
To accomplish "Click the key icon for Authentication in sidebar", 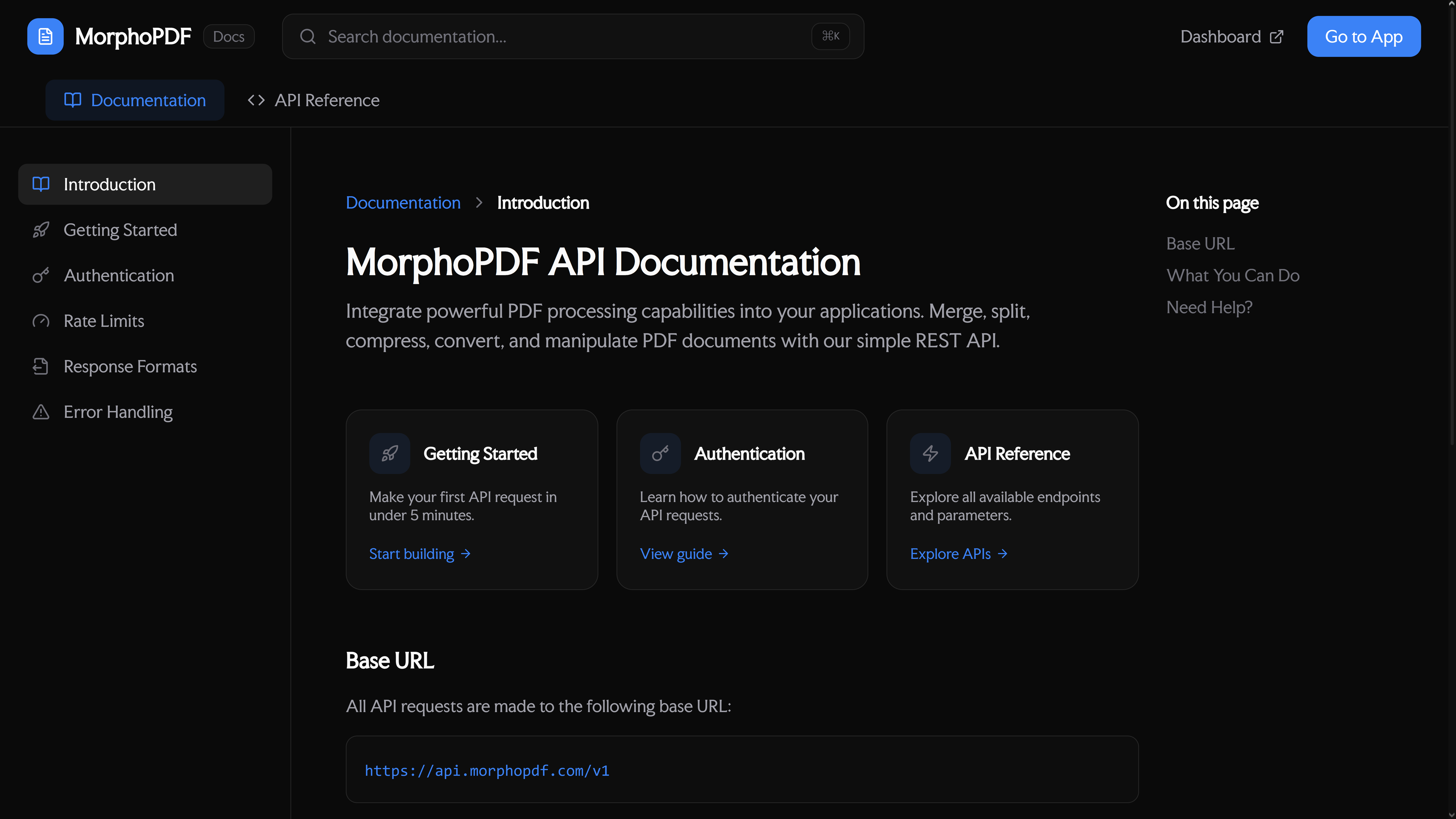I will click(x=40, y=275).
